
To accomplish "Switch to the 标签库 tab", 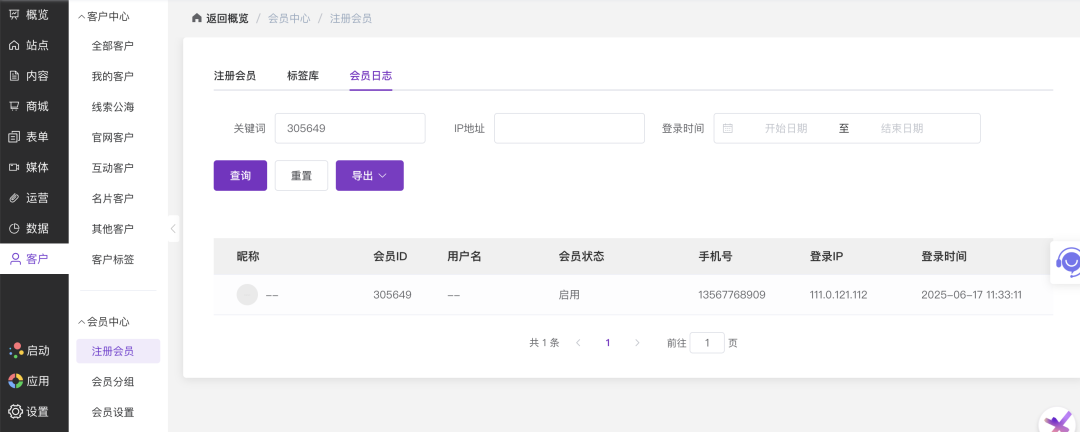I will (x=302, y=76).
